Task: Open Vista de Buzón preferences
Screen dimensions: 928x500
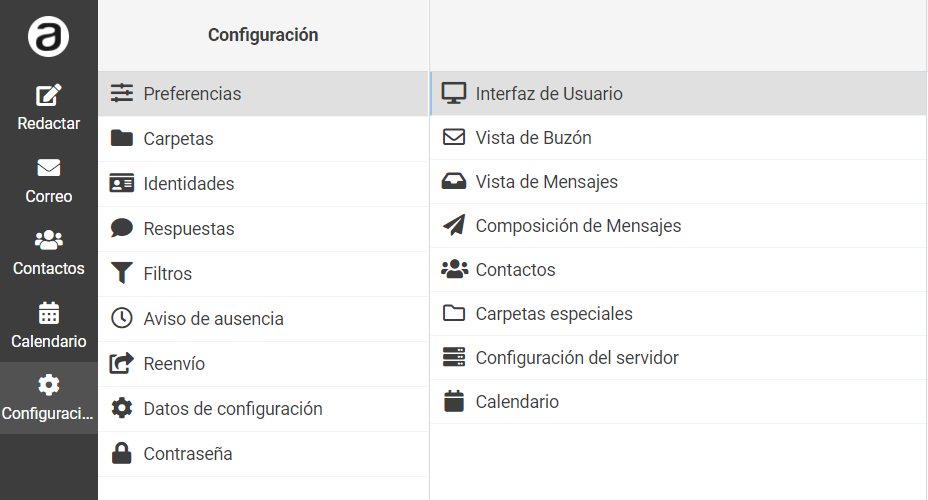Action: pyautogui.click(x=678, y=137)
